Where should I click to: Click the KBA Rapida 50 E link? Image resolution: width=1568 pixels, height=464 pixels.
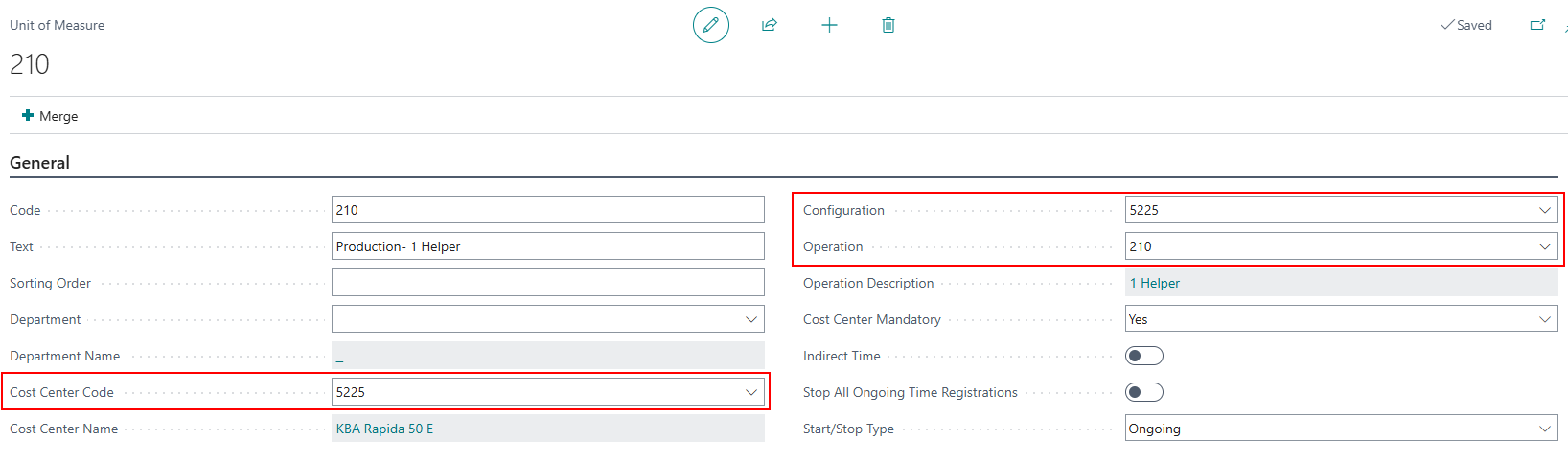384,429
